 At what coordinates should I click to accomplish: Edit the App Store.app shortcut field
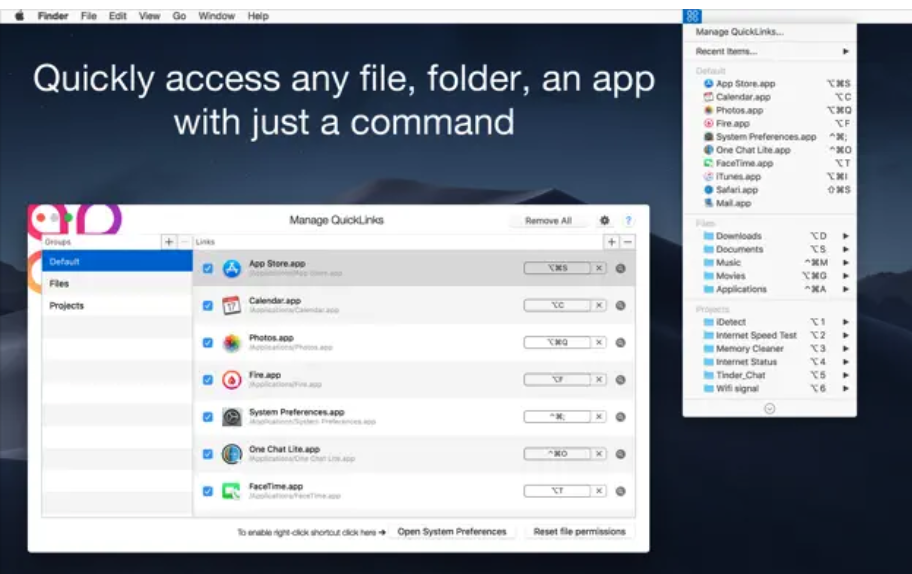557,268
